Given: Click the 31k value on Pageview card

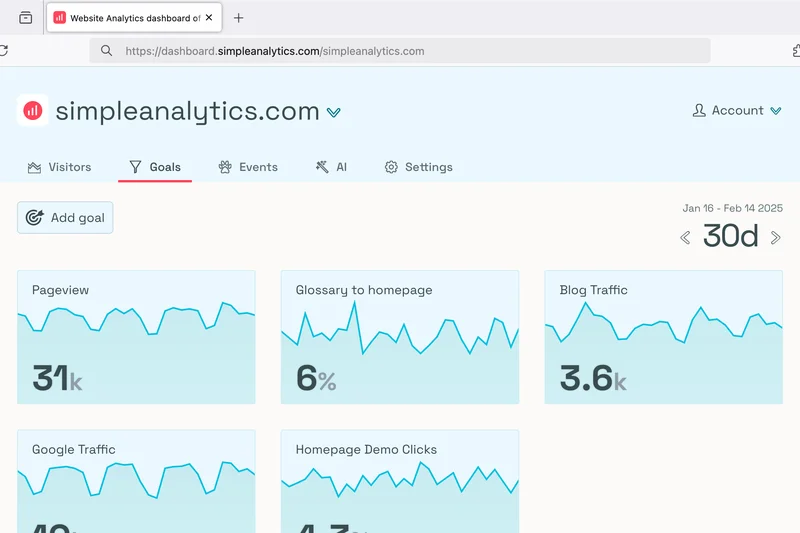Looking at the screenshot, I should tap(57, 378).
